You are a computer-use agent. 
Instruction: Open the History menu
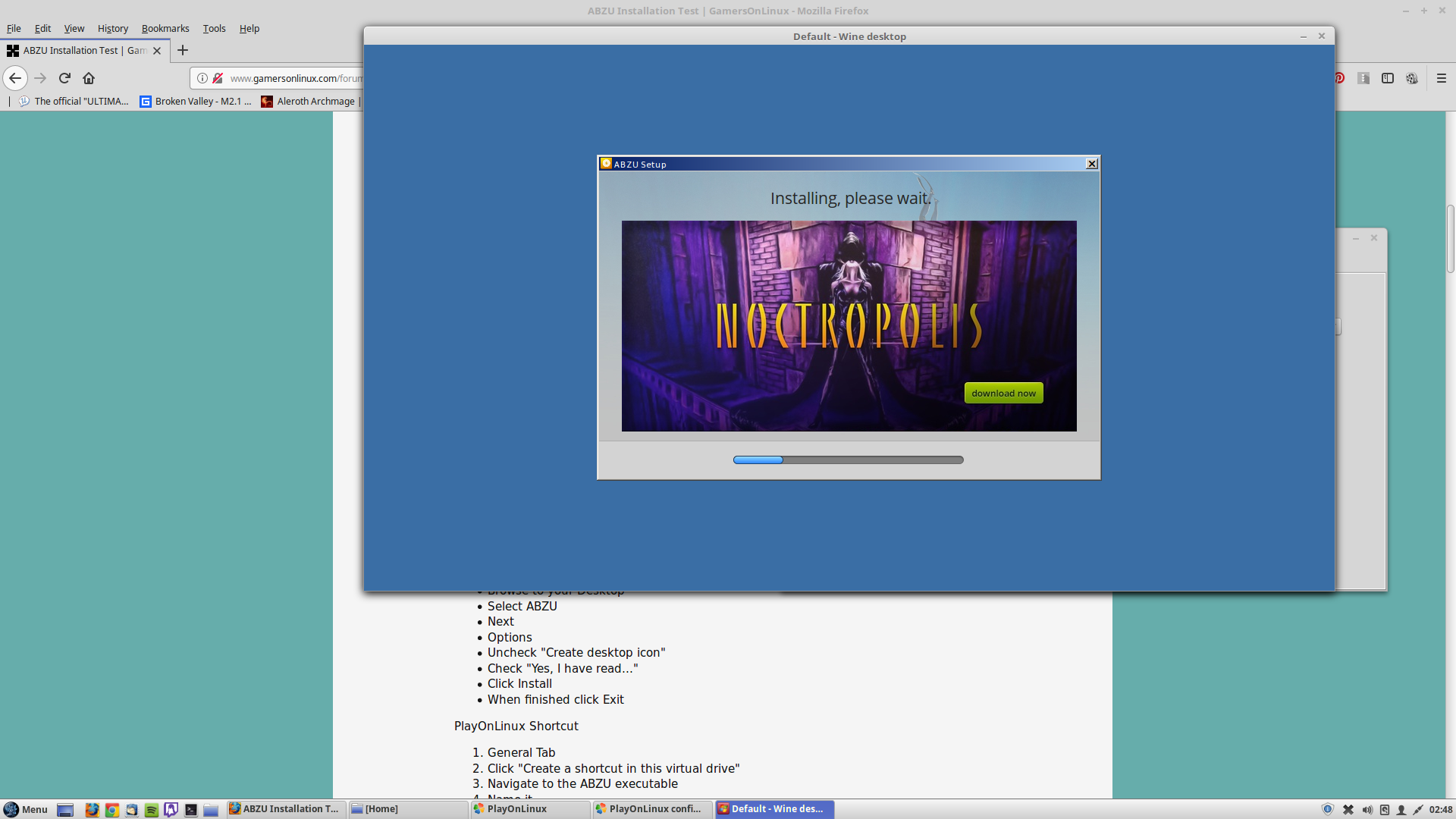113,28
